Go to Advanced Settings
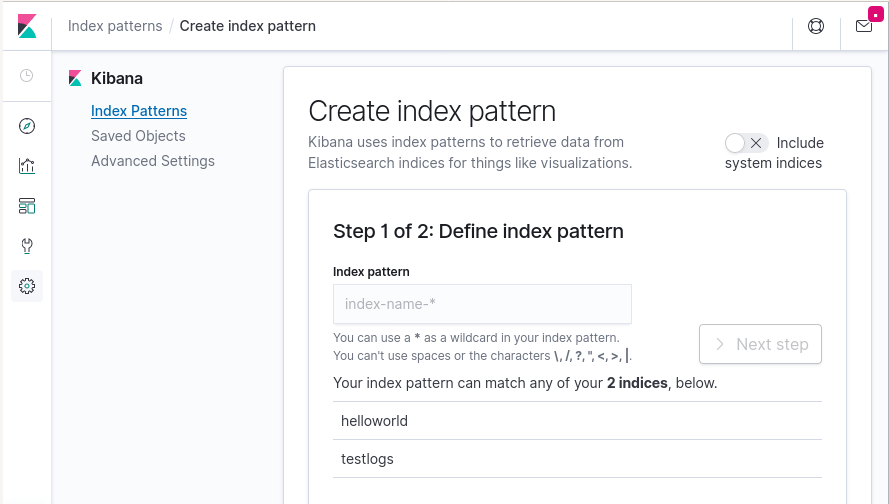The height and width of the screenshot is (504, 889). coord(153,161)
